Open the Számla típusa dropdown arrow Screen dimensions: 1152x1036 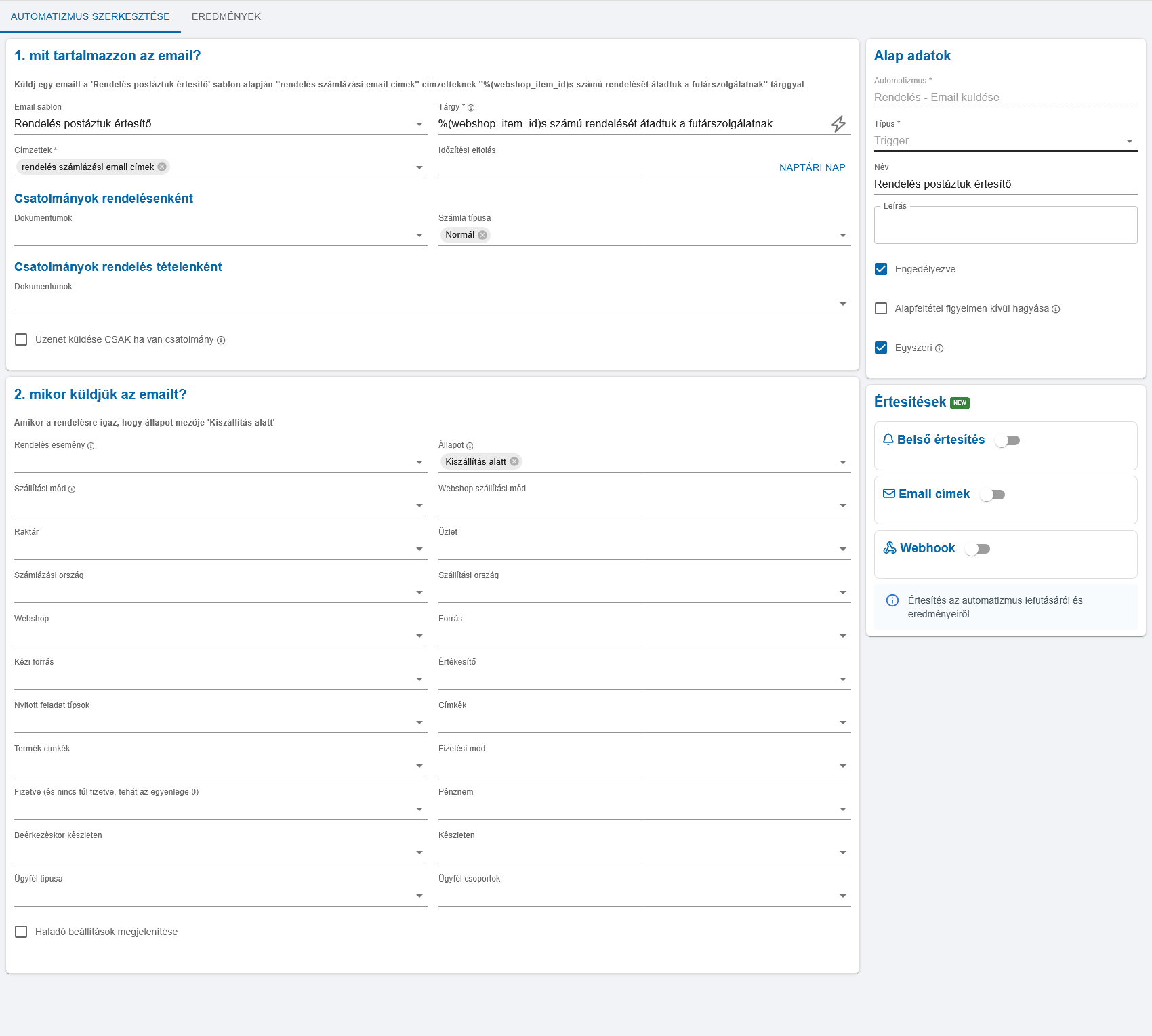tap(843, 235)
